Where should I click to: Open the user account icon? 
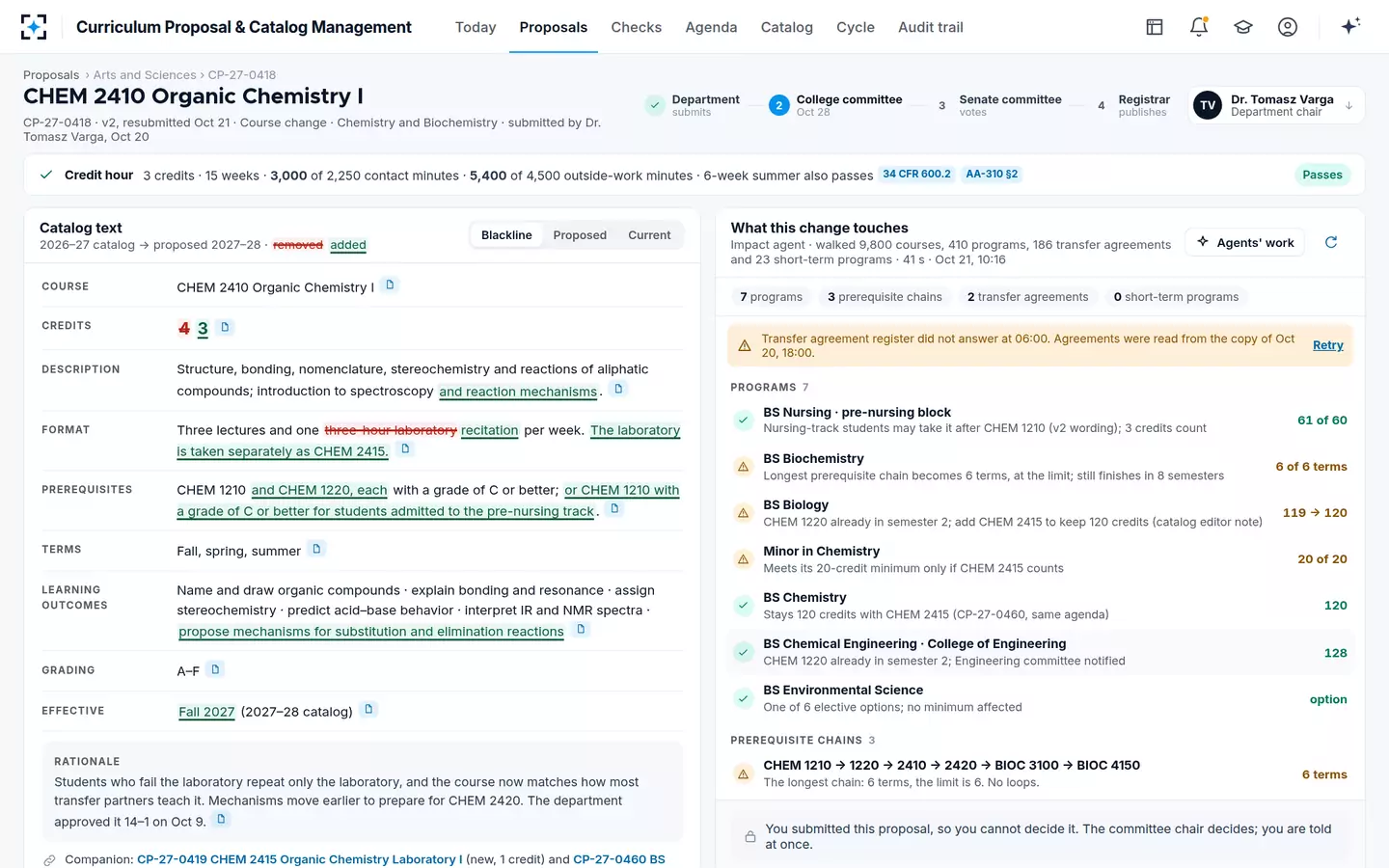(x=1288, y=27)
